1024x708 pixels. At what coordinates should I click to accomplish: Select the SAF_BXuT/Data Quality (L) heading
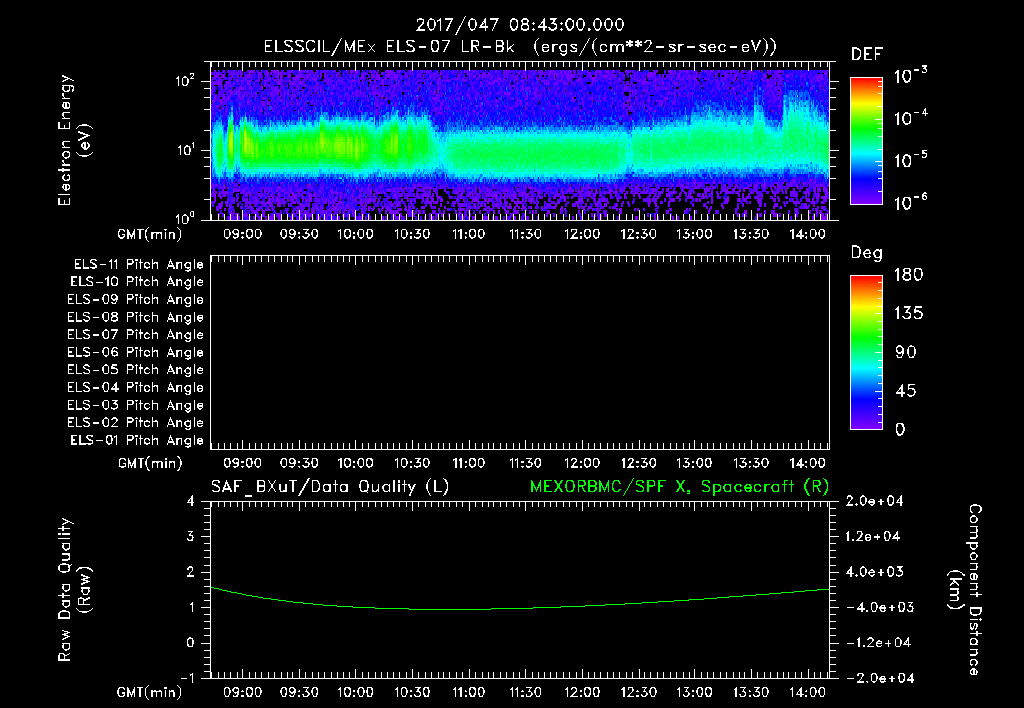pos(330,487)
